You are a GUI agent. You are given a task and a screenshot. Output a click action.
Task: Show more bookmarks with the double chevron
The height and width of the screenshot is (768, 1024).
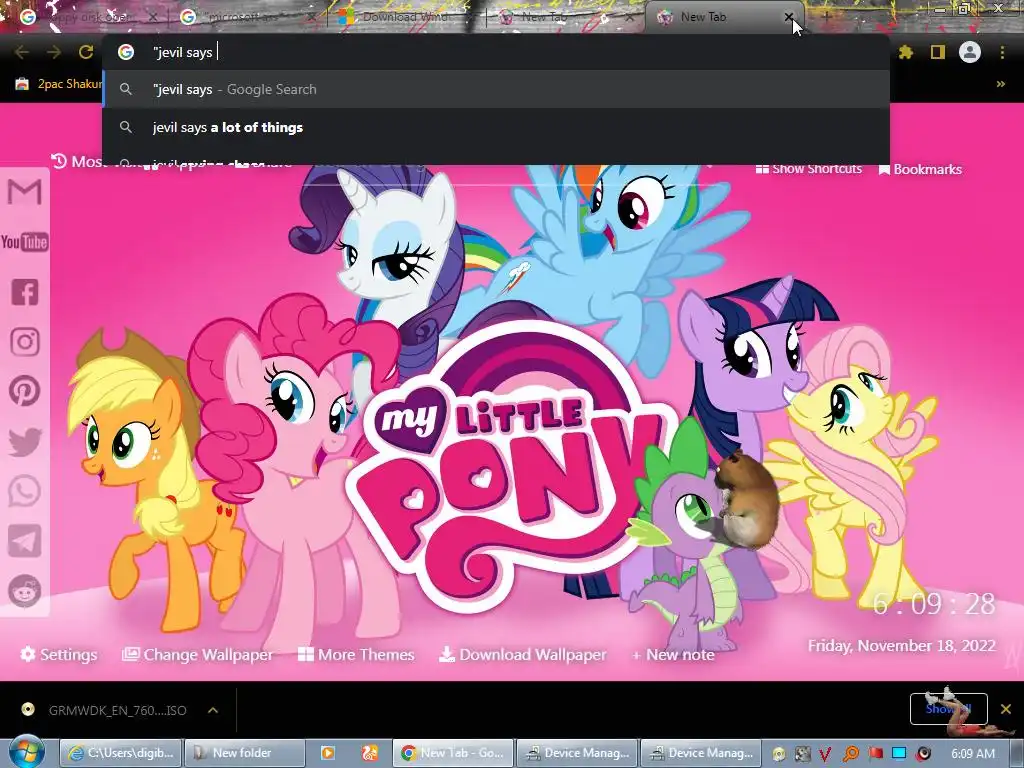coord(1000,84)
